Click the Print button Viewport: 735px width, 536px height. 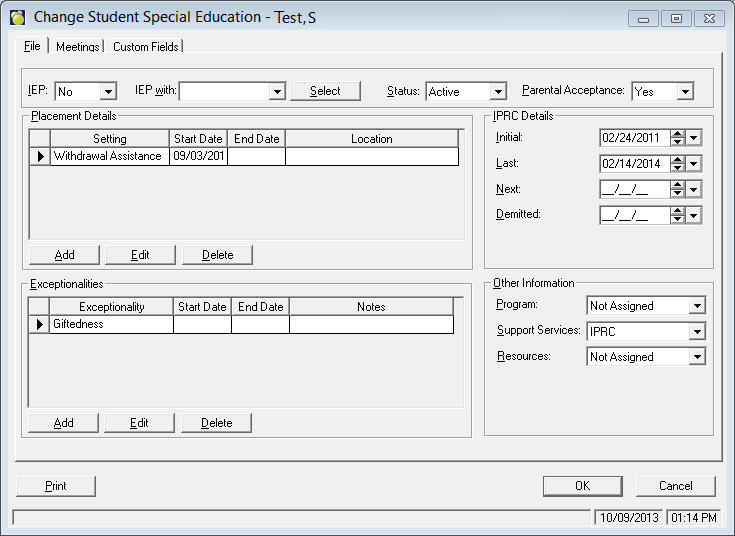[x=56, y=486]
